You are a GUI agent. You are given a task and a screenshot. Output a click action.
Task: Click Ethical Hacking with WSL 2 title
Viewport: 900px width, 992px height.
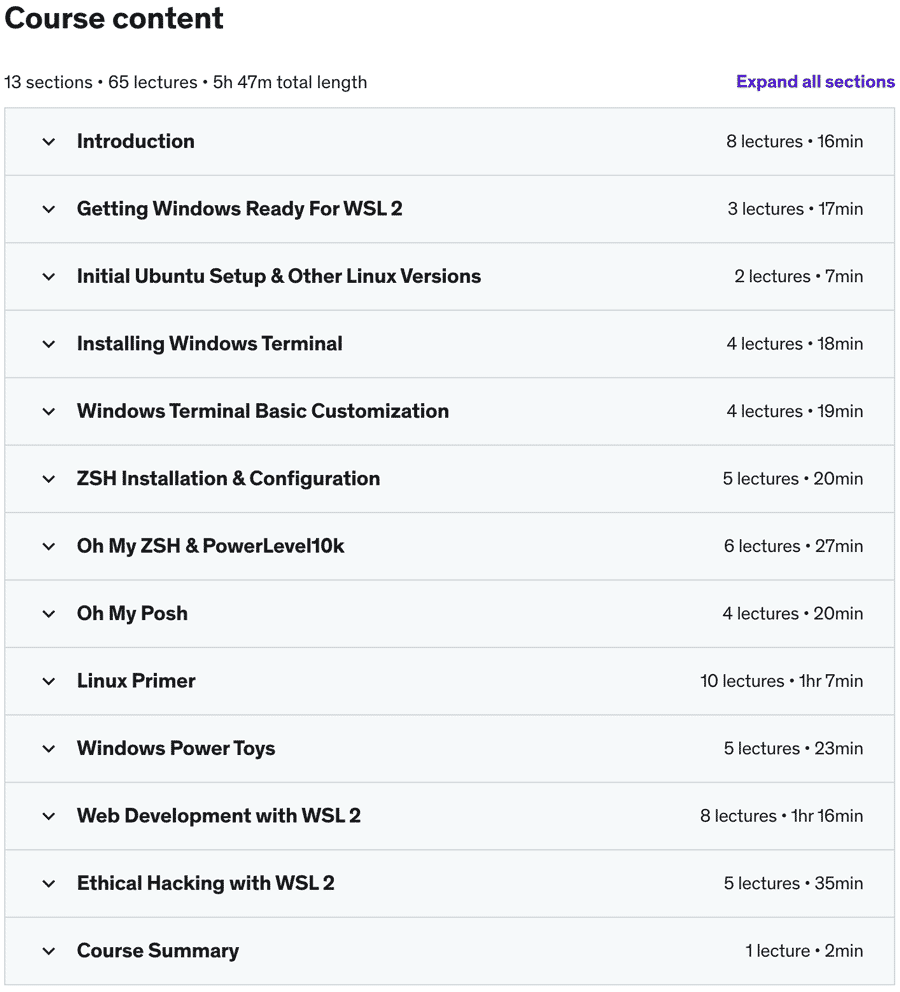click(206, 883)
